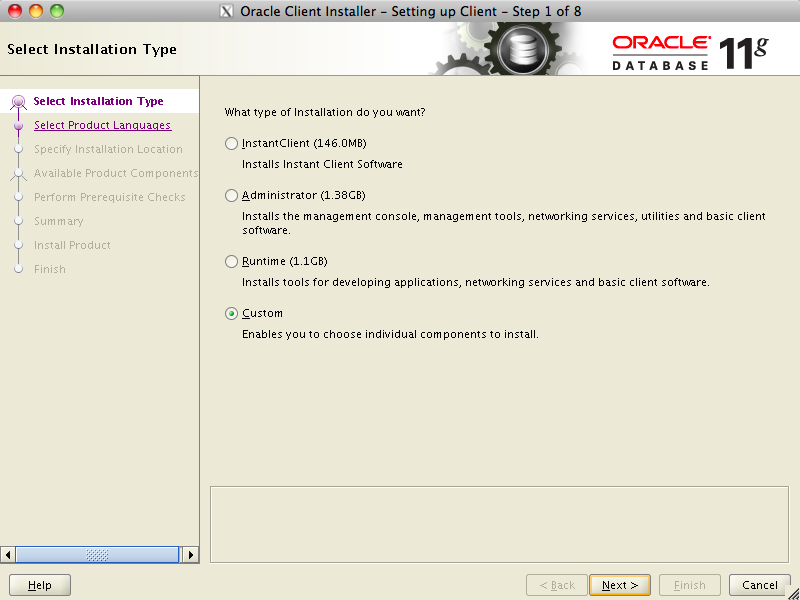Click the Summary step in sidebar
The width and height of the screenshot is (800, 600).
coord(59,221)
